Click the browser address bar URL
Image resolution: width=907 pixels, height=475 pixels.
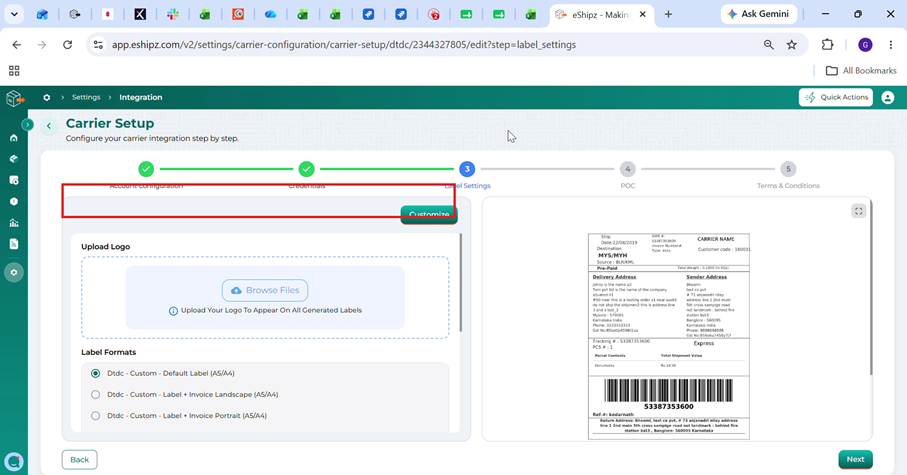[344, 45]
